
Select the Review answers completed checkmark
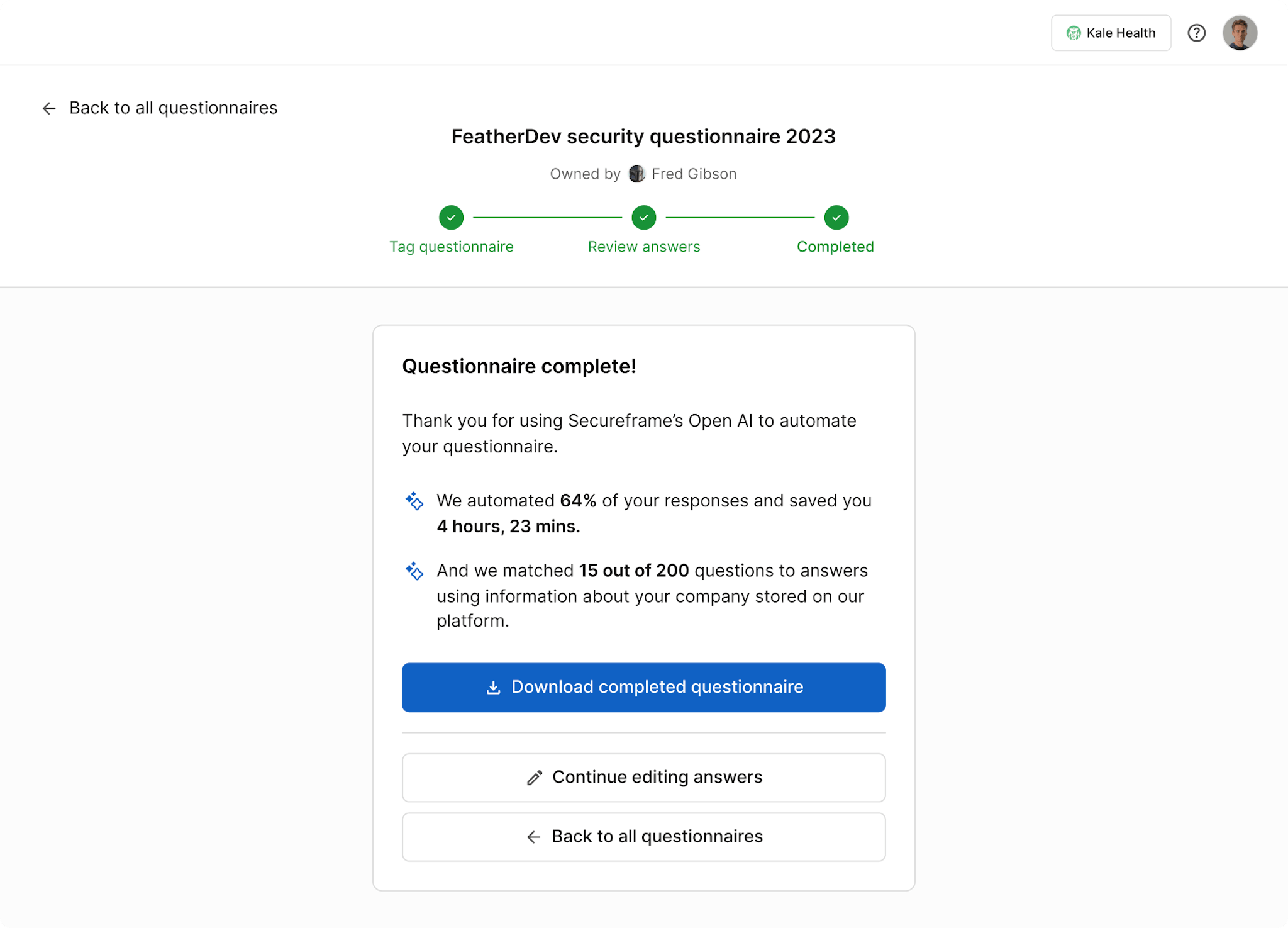click(643, 217)
